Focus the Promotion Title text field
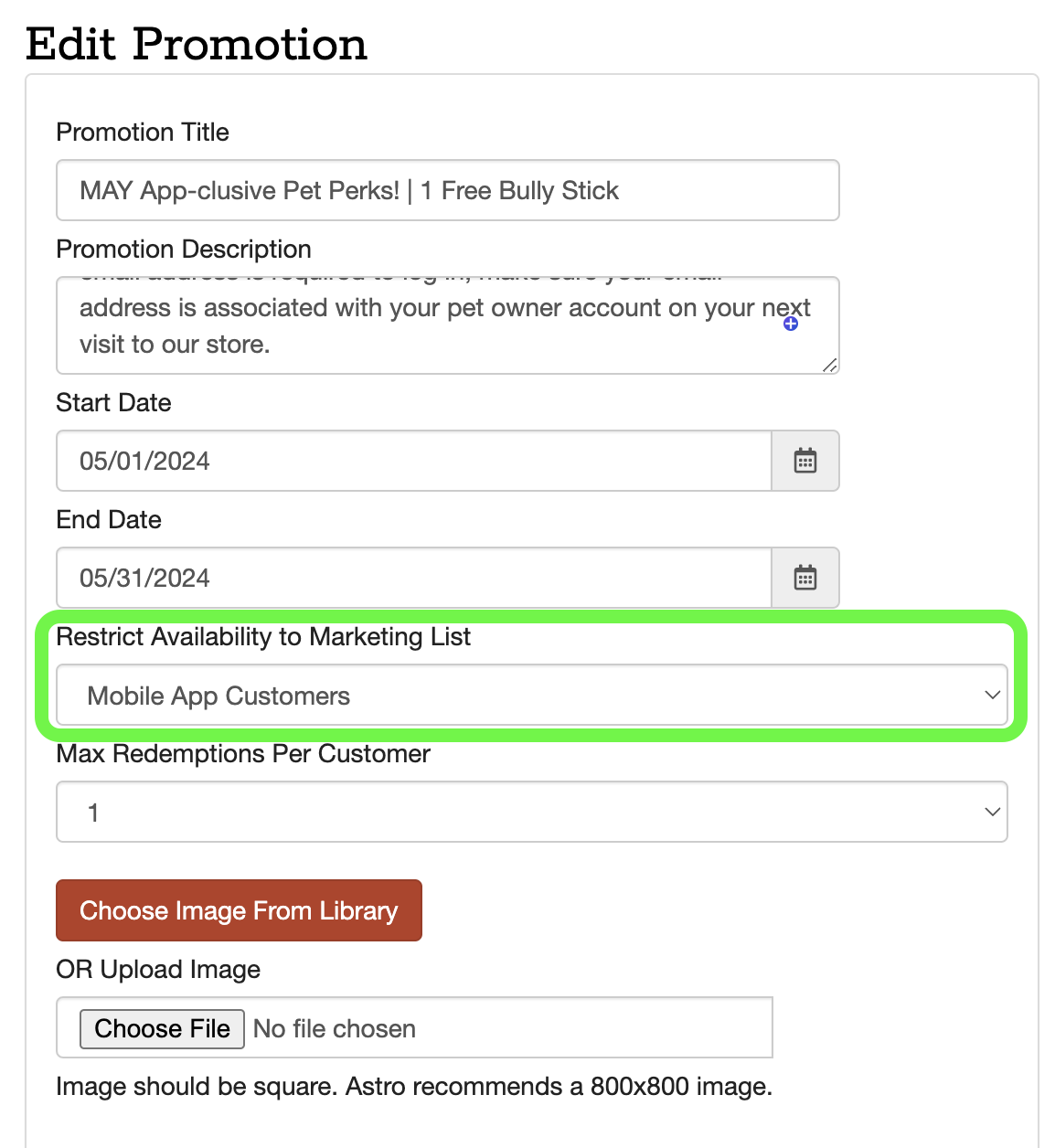 (447, 190)
